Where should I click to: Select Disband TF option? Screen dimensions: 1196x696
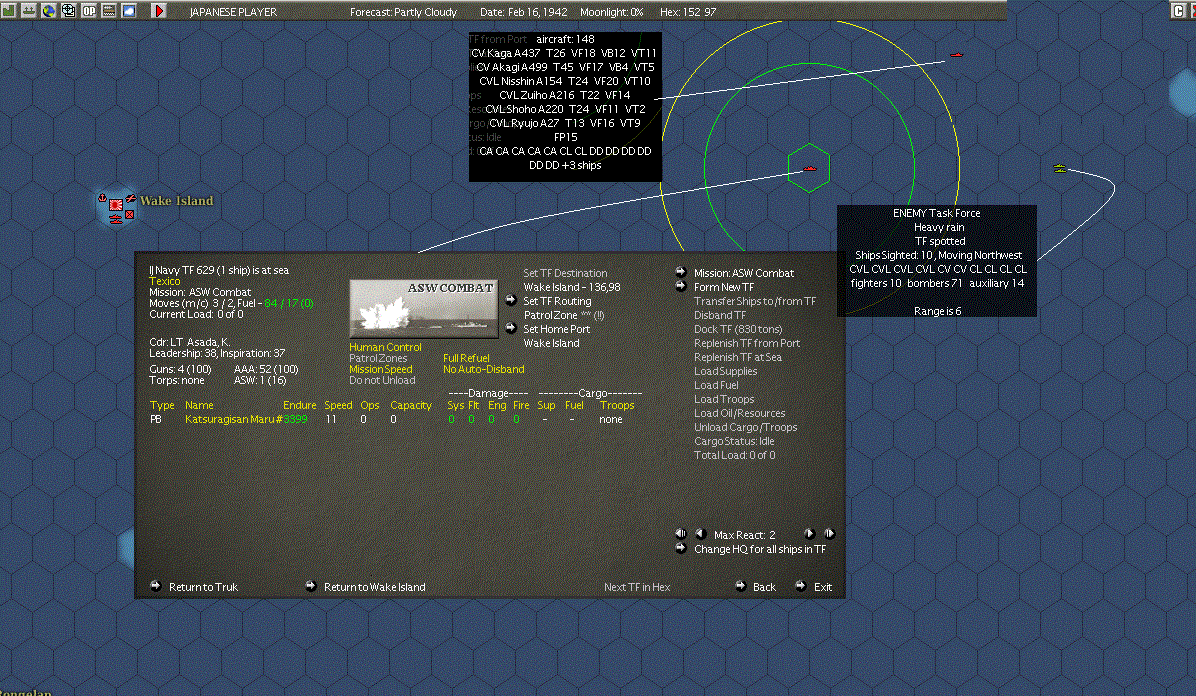coord(720,315)
